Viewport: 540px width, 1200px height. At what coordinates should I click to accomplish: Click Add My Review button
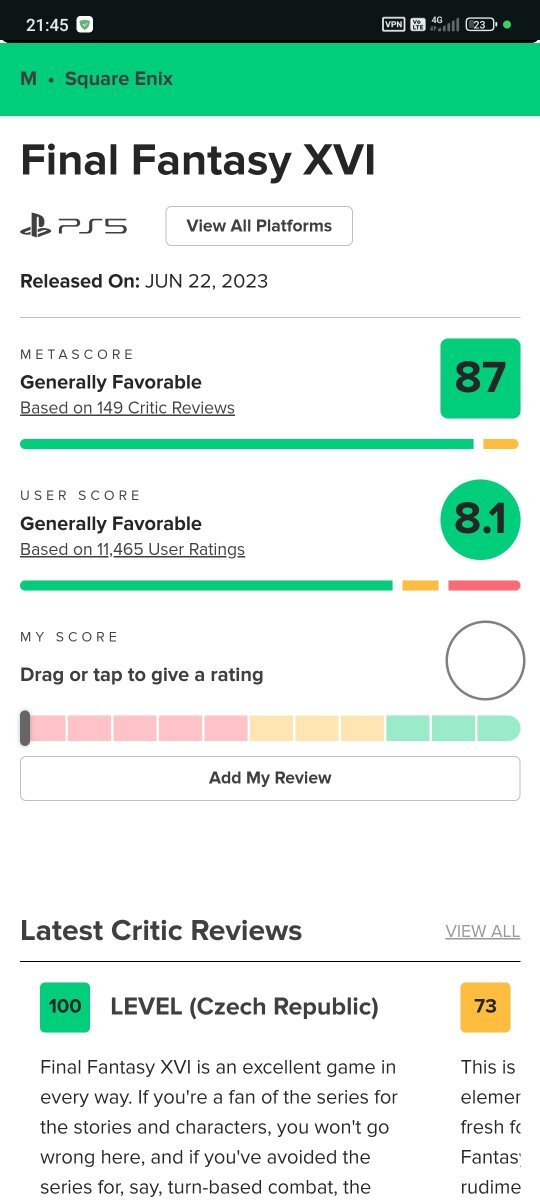(x=270, y=778)
